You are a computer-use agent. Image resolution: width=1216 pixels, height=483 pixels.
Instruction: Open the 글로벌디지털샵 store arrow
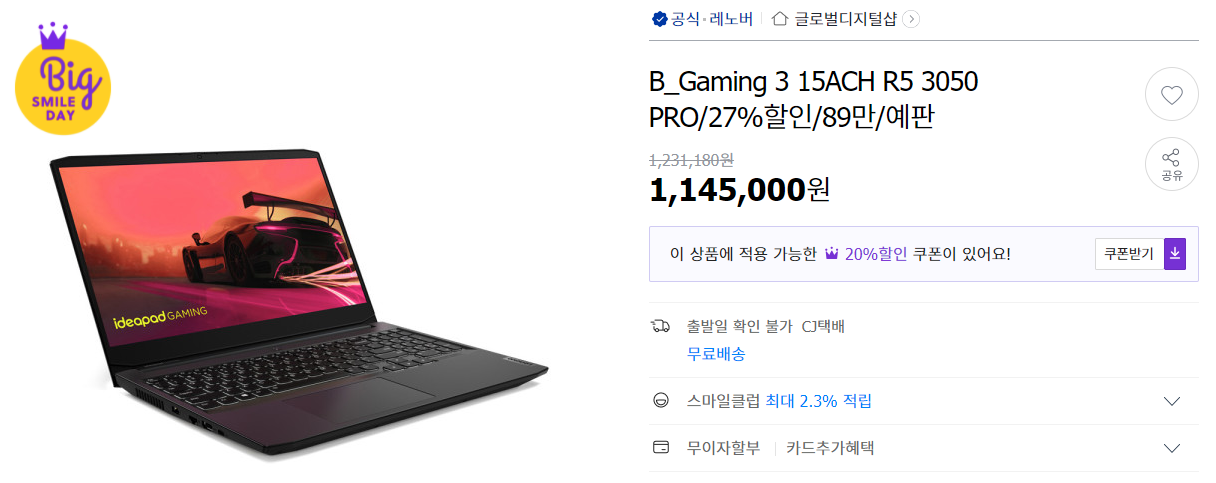[911, 19]
